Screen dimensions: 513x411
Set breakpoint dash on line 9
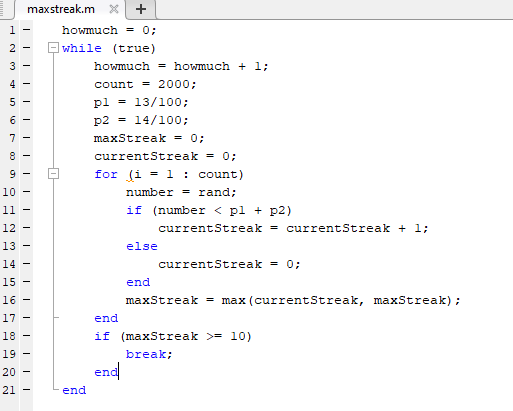27,174
